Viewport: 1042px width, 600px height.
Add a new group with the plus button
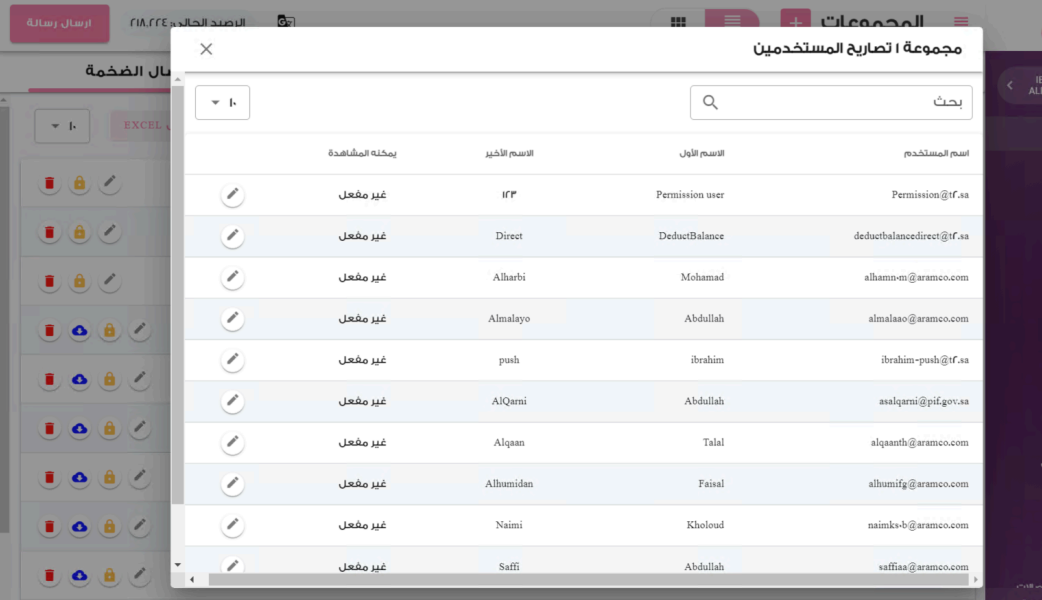[x=795, y=22]
